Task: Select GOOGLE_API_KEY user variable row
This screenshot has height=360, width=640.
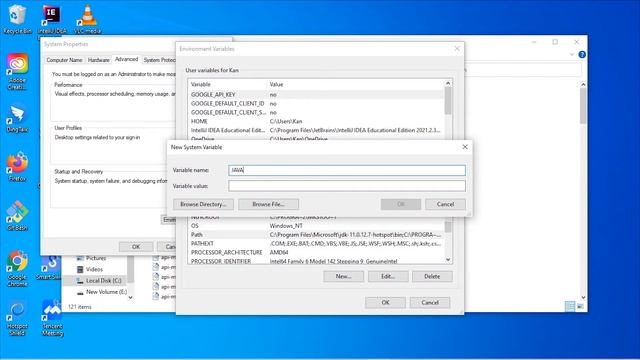Action: (316, 95)
